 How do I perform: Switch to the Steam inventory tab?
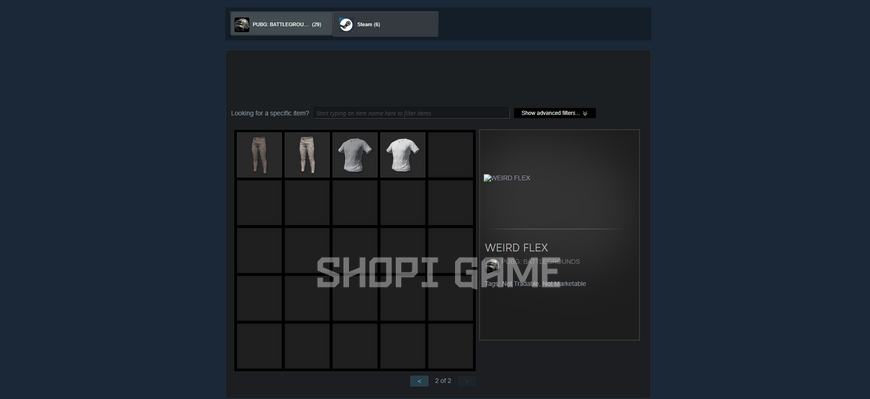386,24
